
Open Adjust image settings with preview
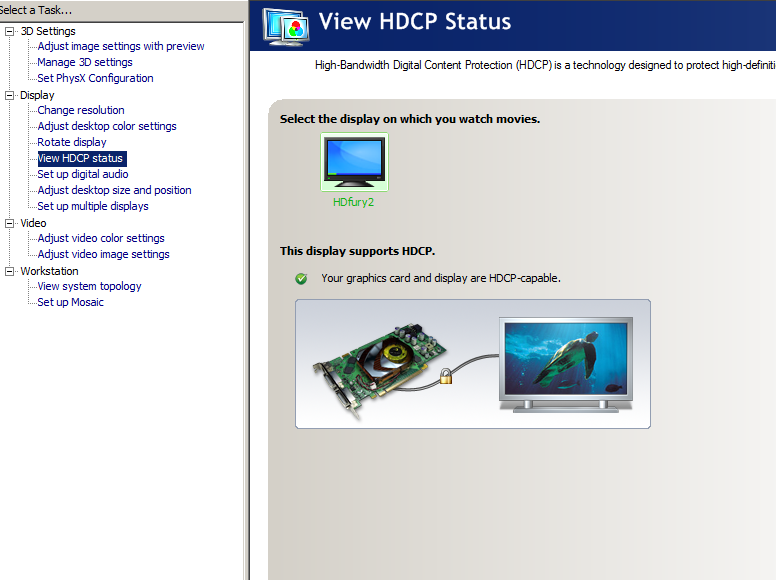coord(120,46)
